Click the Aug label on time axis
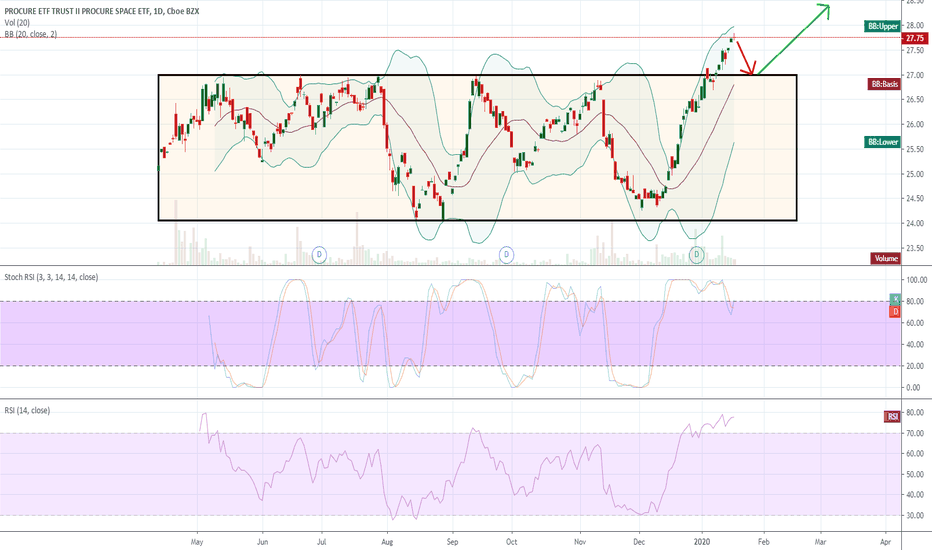932x550 pixels. (388, 542)
